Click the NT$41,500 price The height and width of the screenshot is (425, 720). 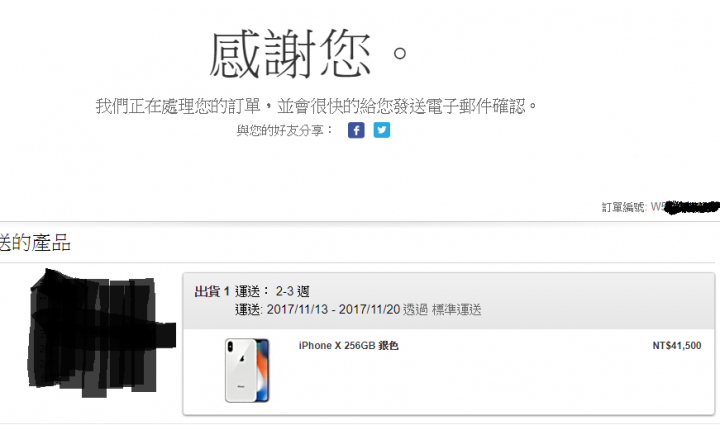tap(676, 346)
